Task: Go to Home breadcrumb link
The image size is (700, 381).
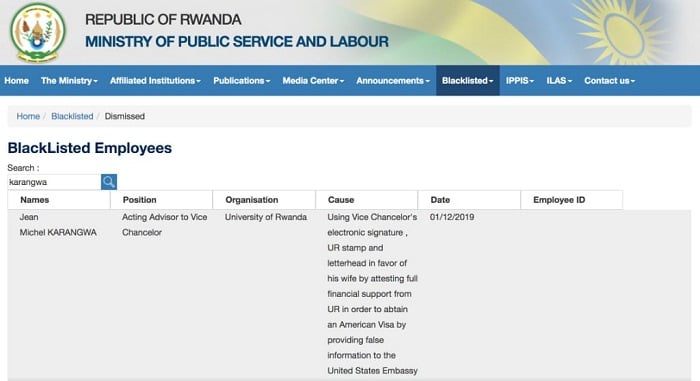Action: pos(28,116)
